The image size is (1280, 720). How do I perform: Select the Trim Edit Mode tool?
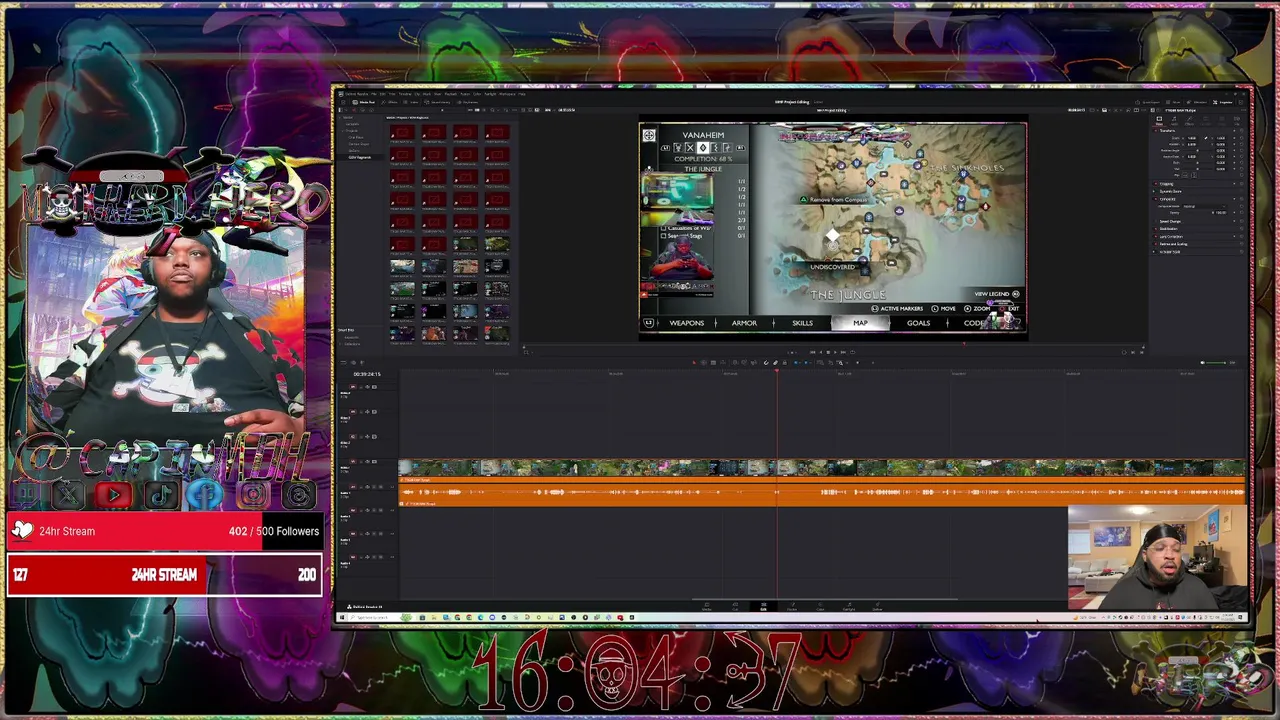(704, 362)
